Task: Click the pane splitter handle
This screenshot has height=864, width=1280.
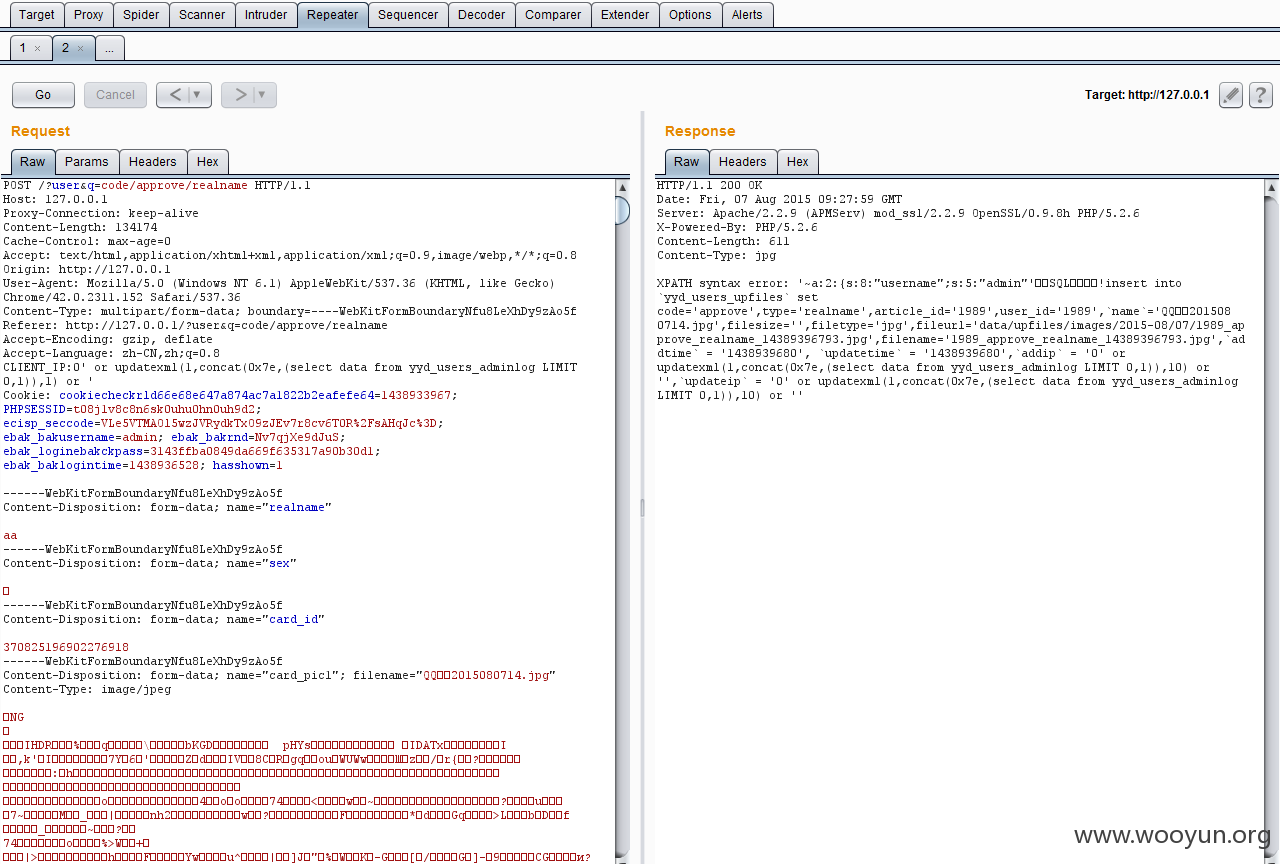Action: click(x=642, y=508)
